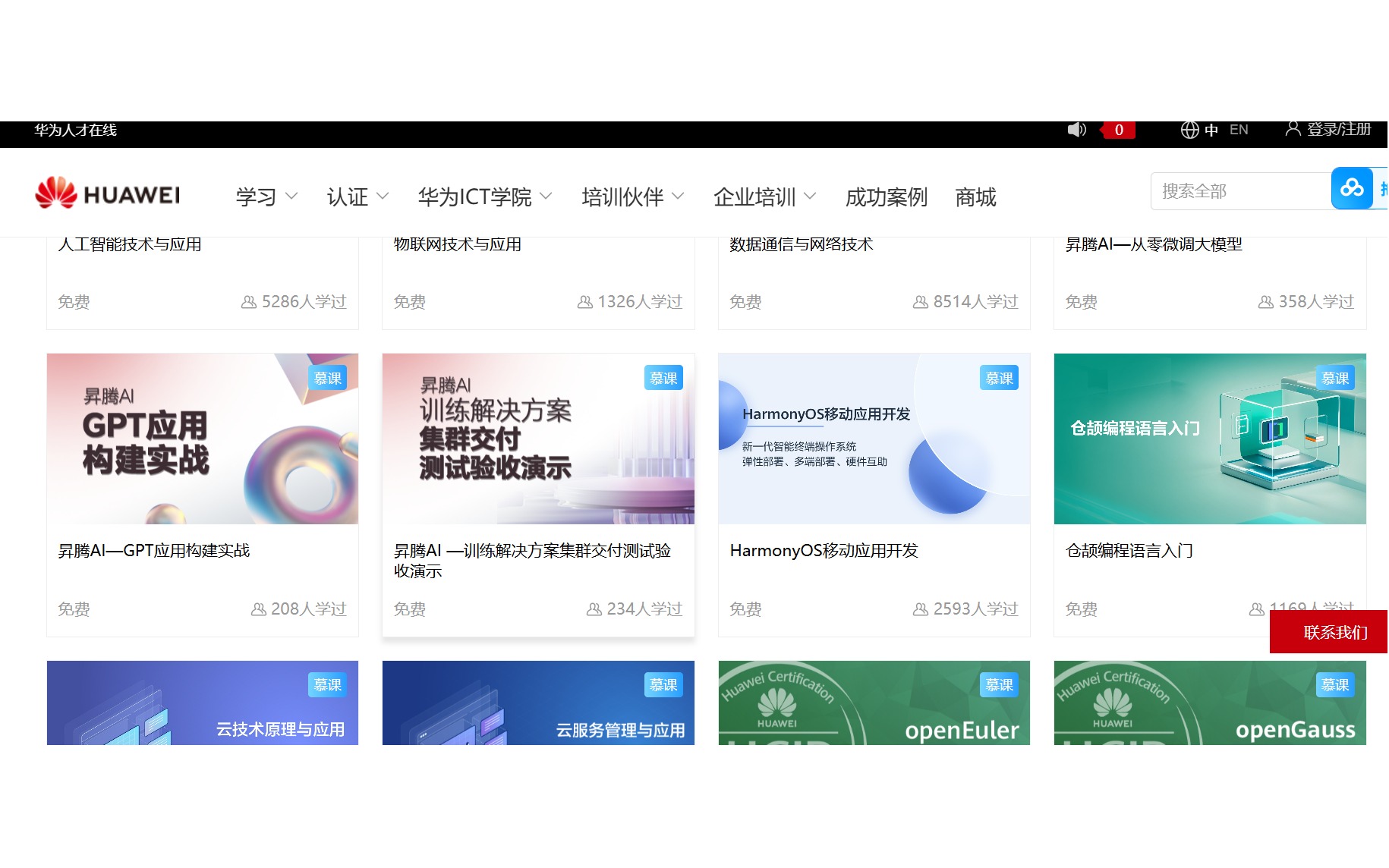Open 训练解决方案集群交付 course thumbnail
The height and width of the screenshot is (868, 1389).
coord(538,439)
